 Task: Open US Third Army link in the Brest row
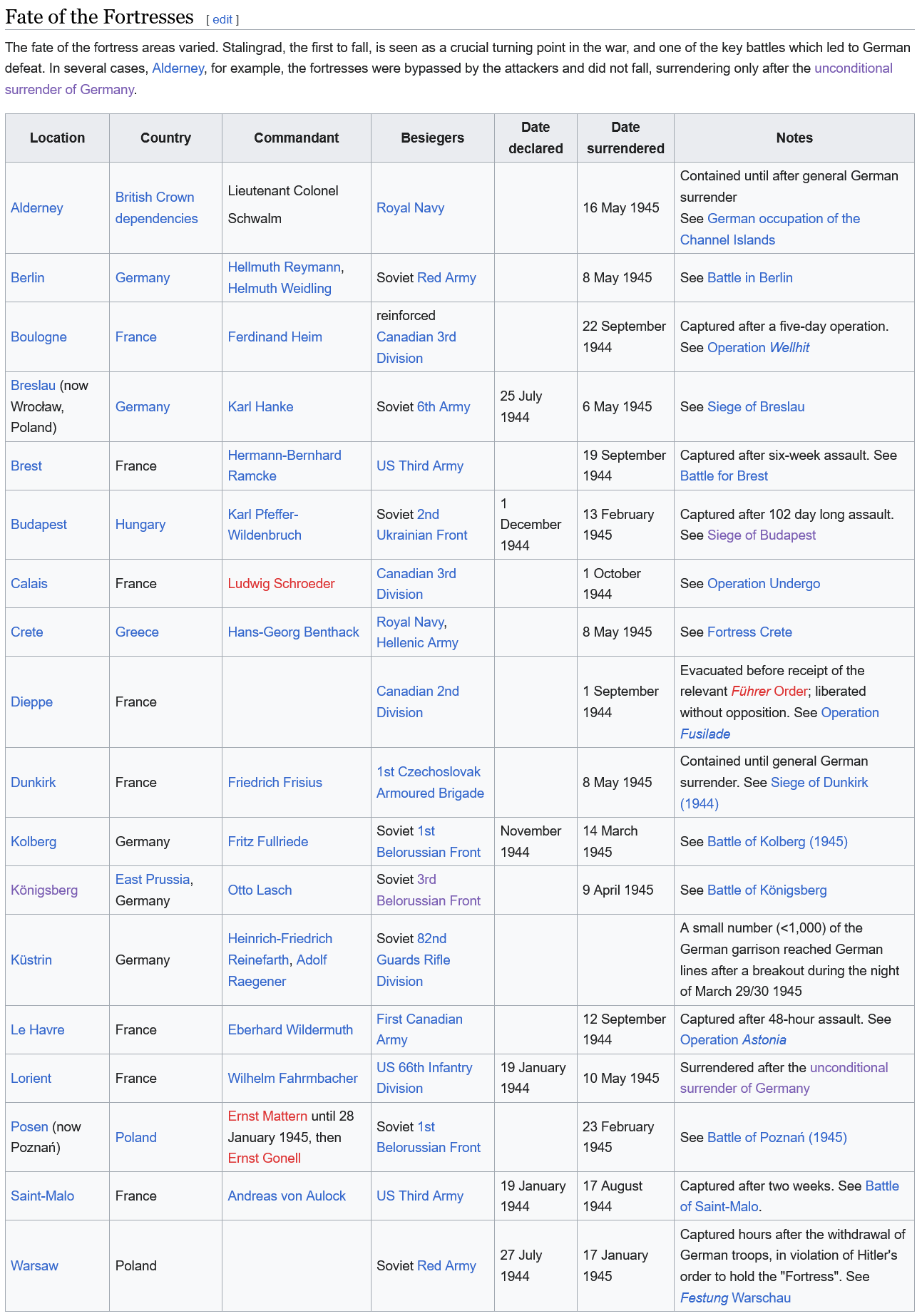[420, 466]
